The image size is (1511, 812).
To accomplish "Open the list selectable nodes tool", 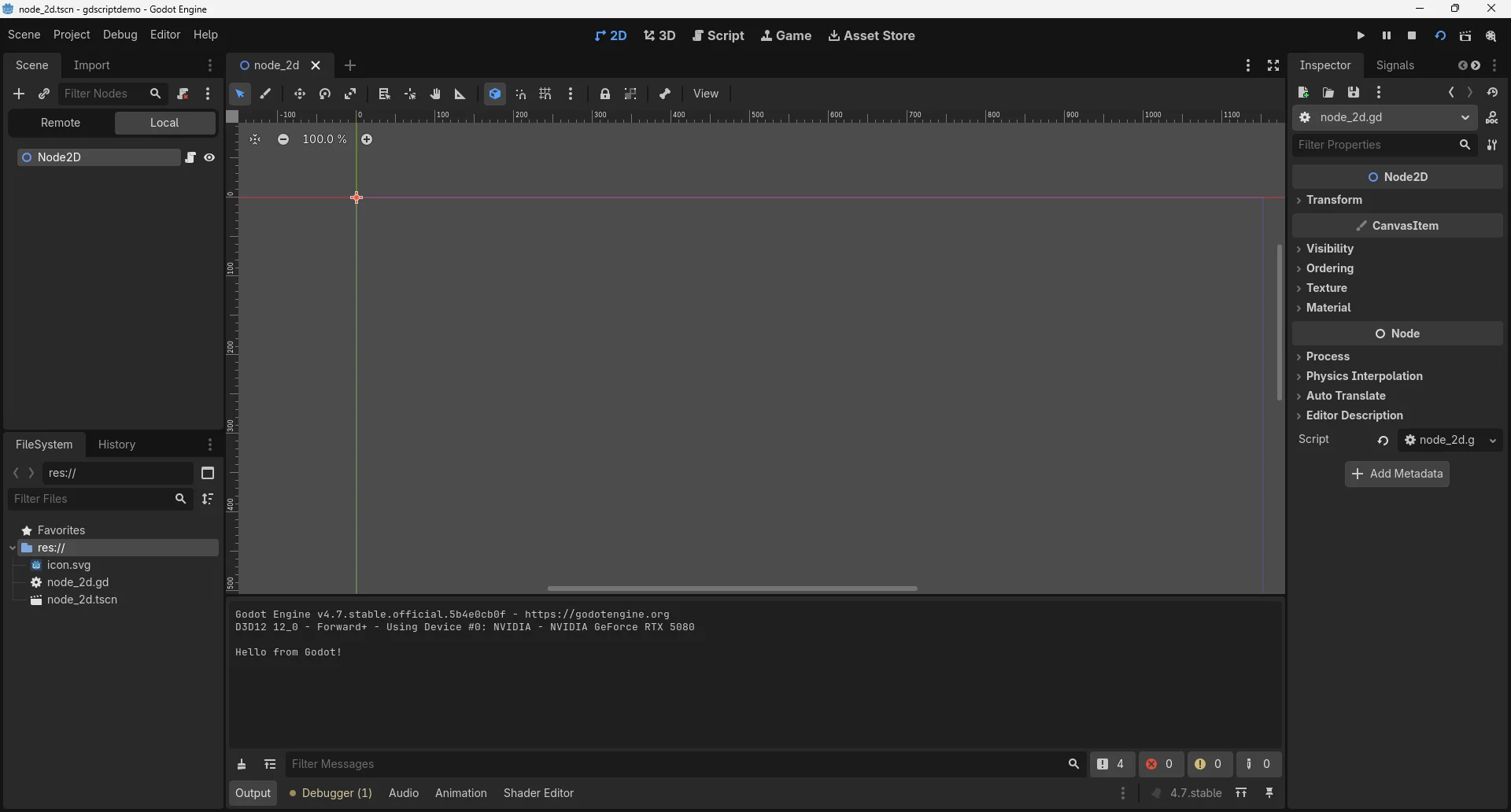I will tap(385, 94).
